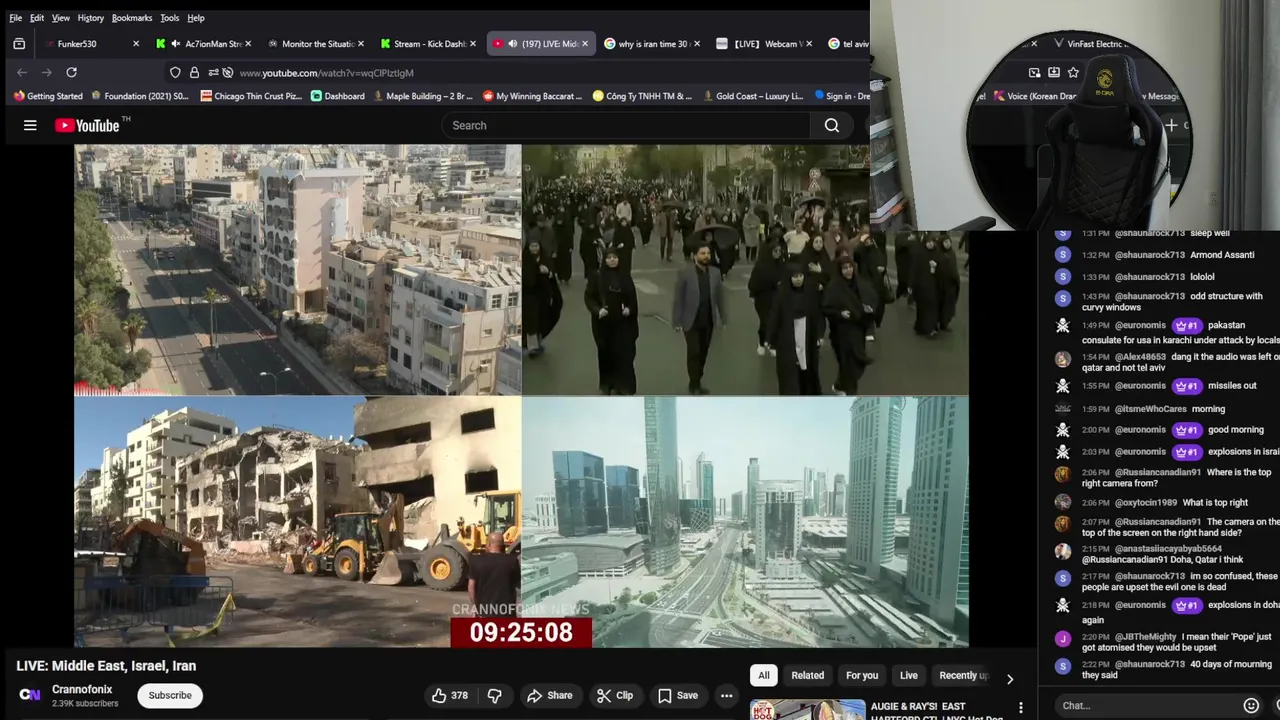Reload the current page
Image resolution: width=1280 pixels, height=720 pixels.
pyautogui.click(x=71, y=72)
